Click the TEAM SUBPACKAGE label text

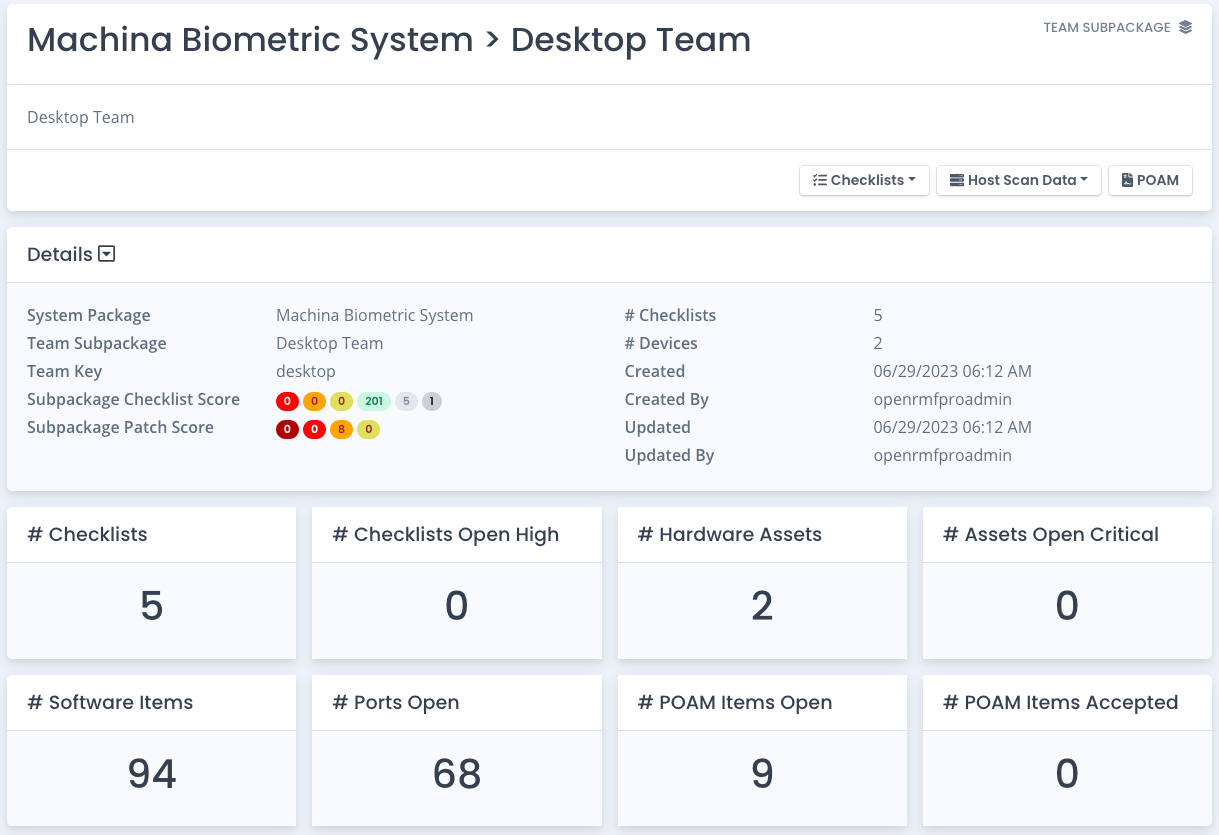point(1107,28)
